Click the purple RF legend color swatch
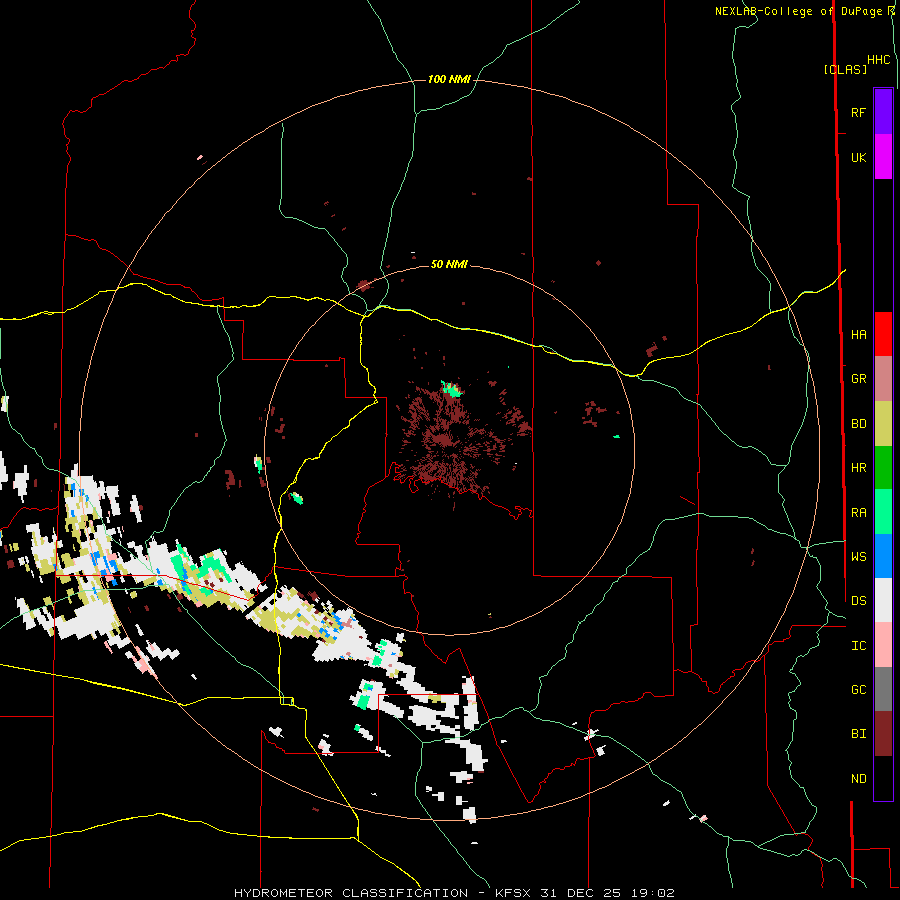The height and width of the screenshot is (900, 900). click(883, 112)
